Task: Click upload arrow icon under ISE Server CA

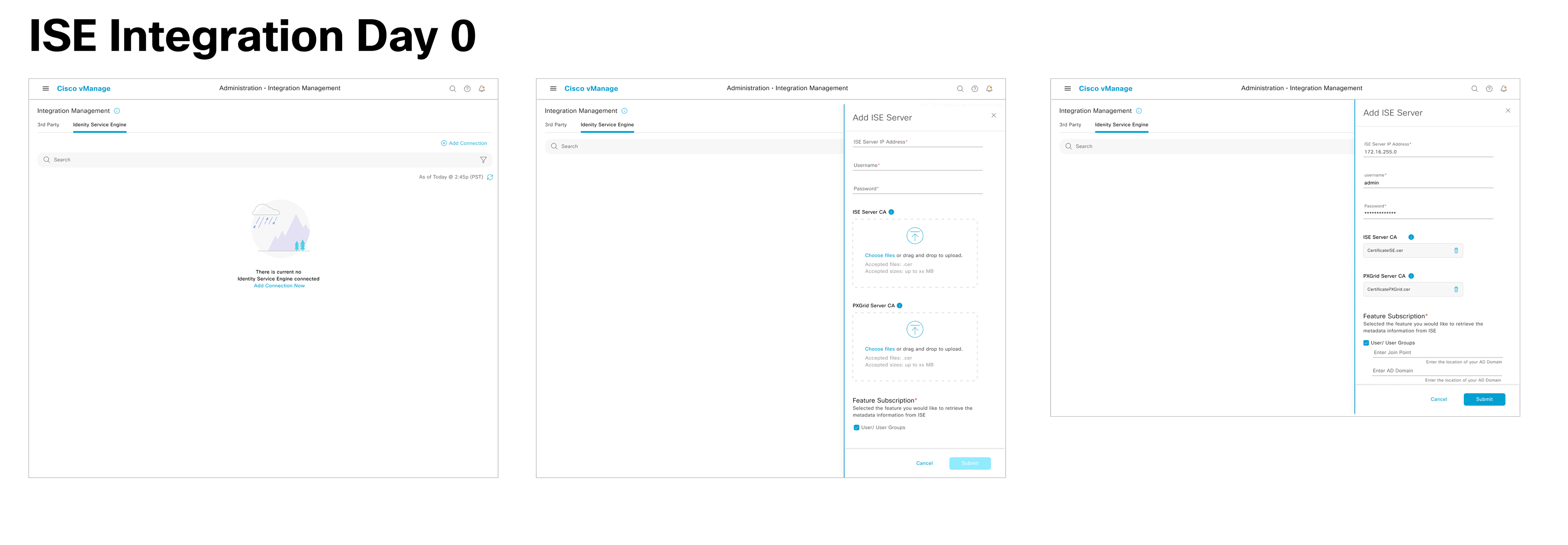Action: (x=914, y=236)
